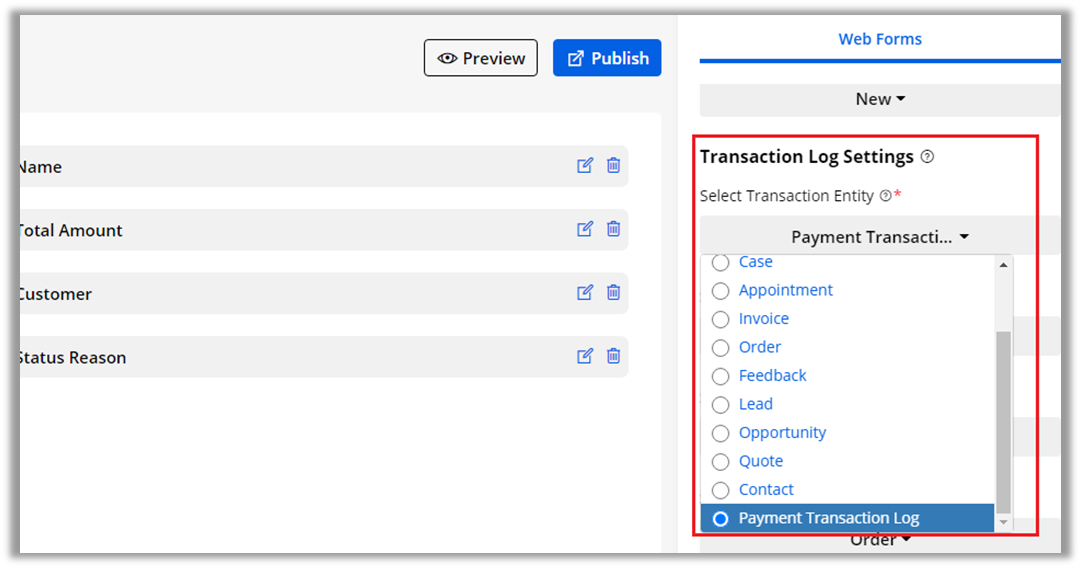Remove the Customer field via trash icon
The image size is (1081, 568).
point(614,293)
